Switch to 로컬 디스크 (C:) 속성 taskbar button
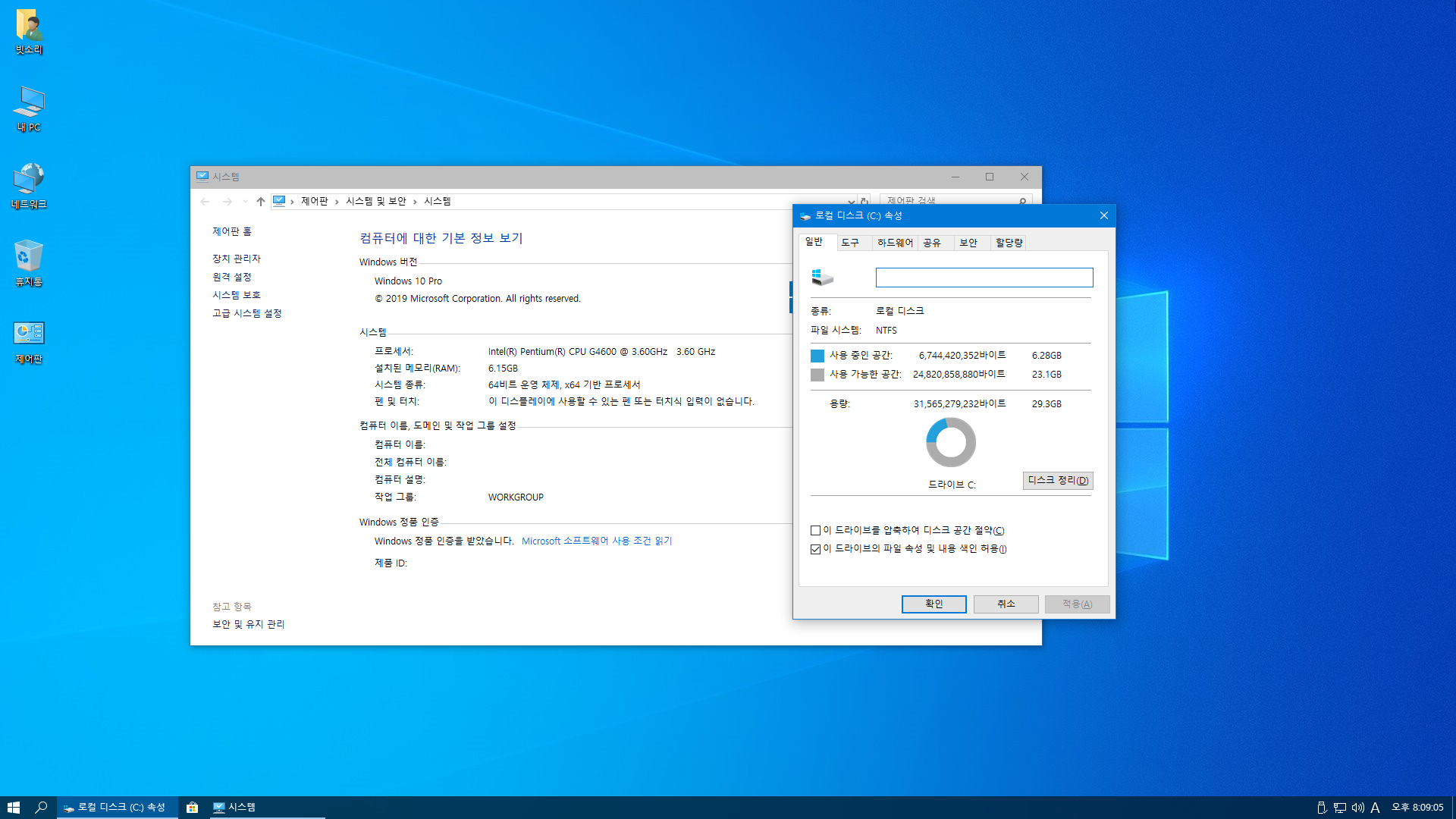 tap(118, 808)
